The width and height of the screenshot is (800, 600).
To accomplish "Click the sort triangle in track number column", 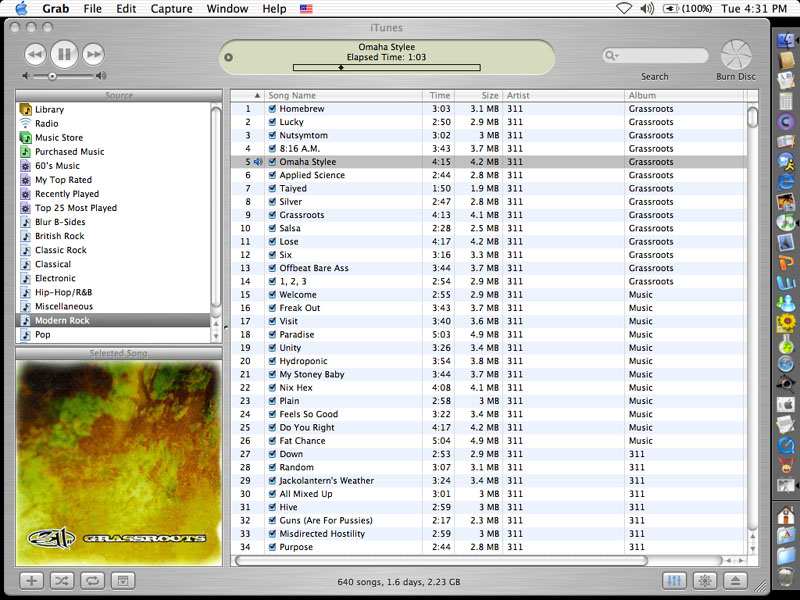I will pos(257,96).
